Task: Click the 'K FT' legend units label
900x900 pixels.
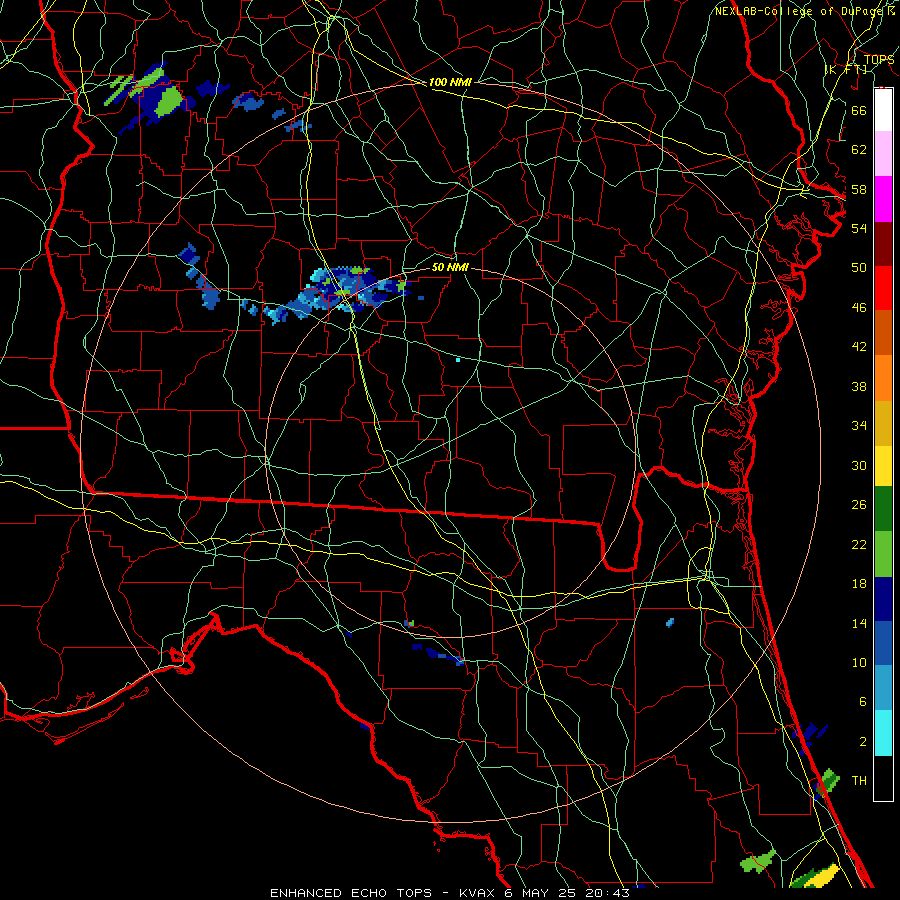Action: [x=845, y=69]
